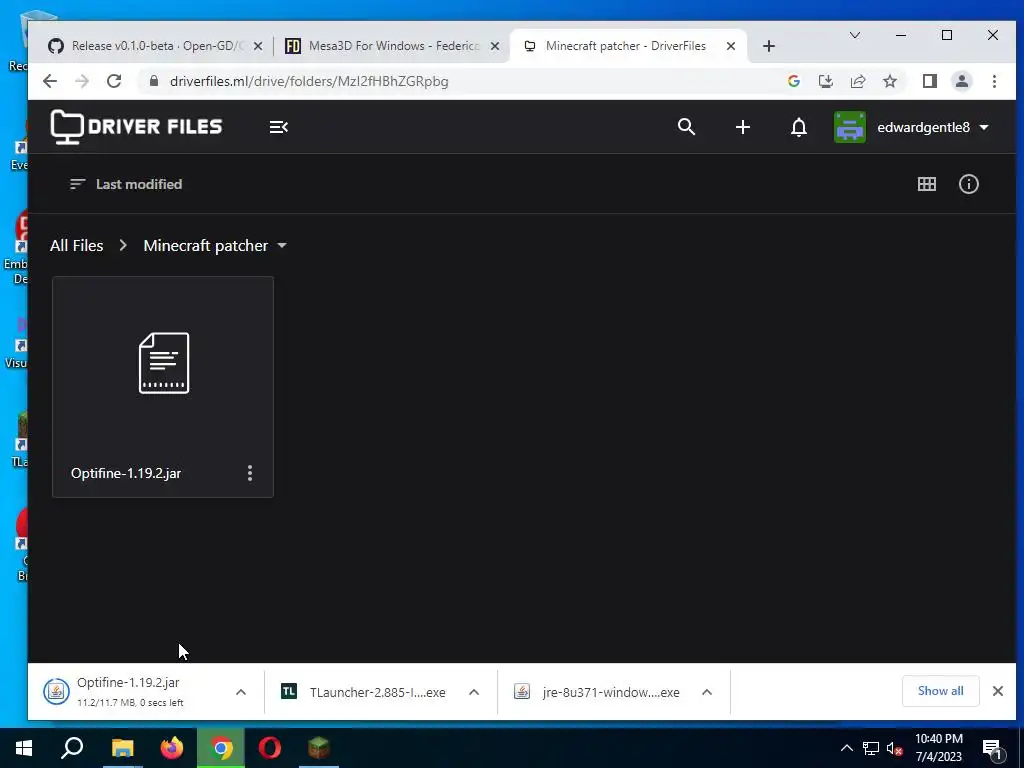This screenshot has width=1024, height=768.
Task: Close the Mesa3D For Windows tab
Action: click(x=495, y=46)
